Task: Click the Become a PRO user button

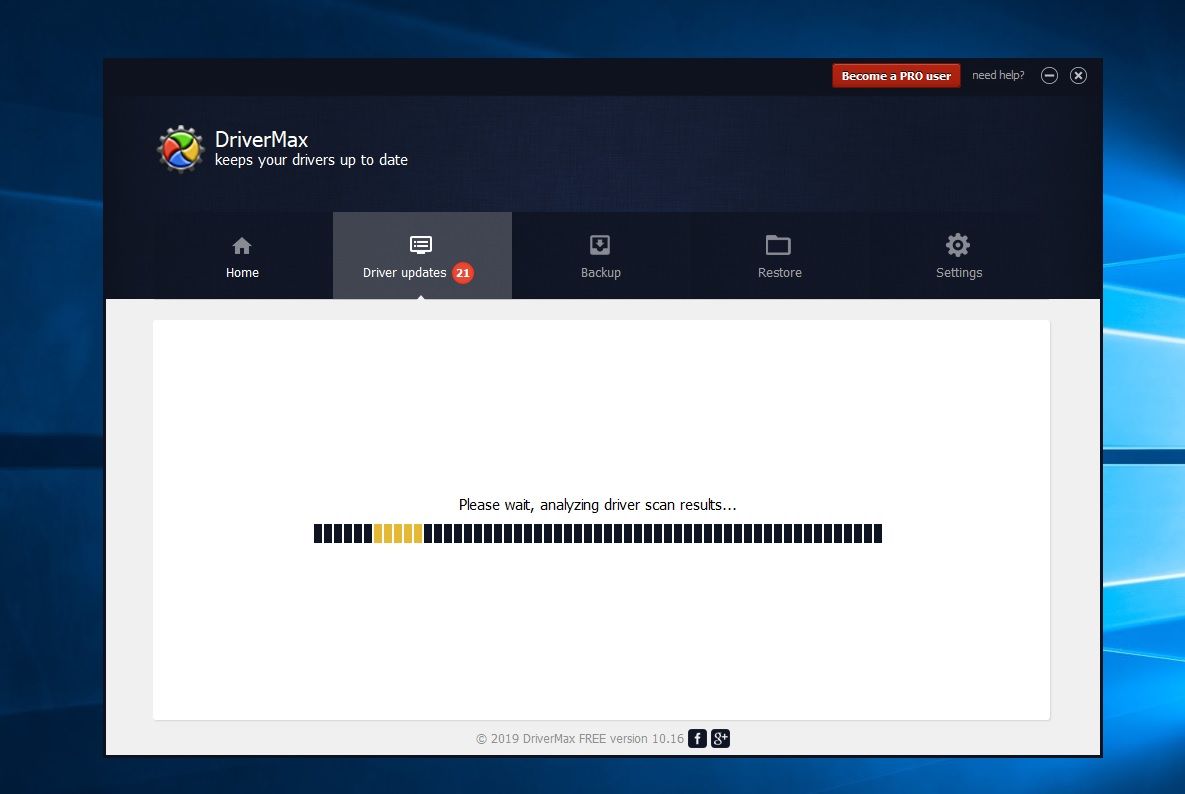Action: pos(895,75)
